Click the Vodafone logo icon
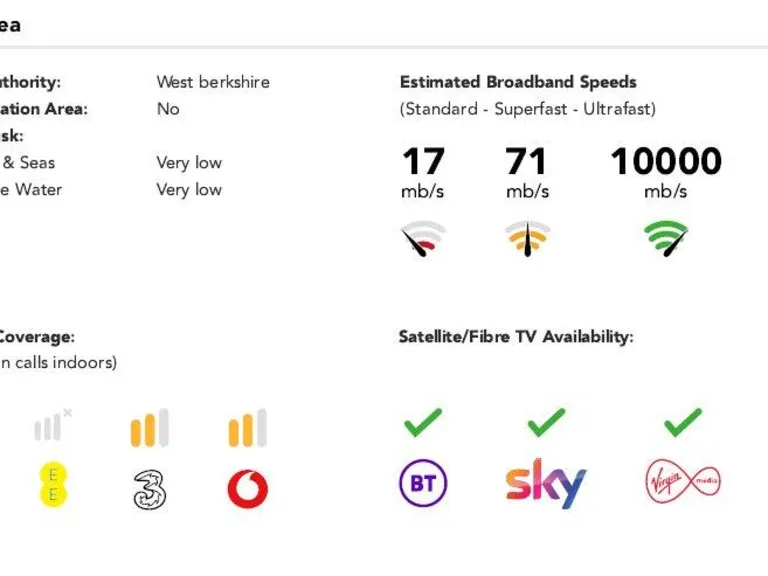 pyautogui.click(x=247, y=489)
